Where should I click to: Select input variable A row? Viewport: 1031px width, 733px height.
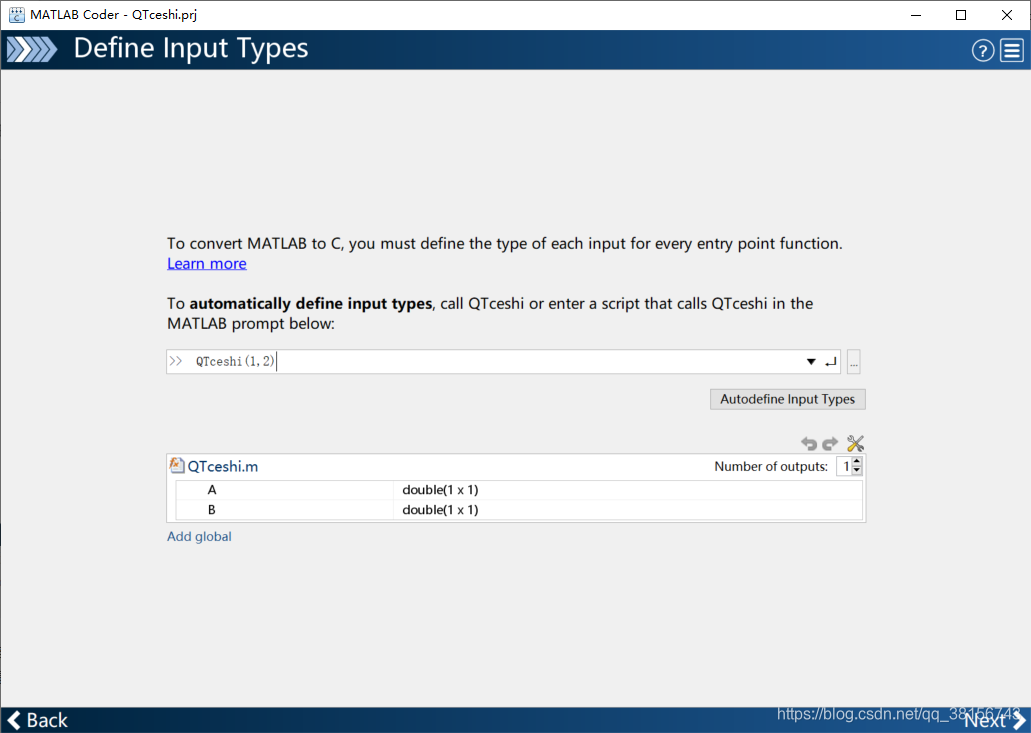pyautogui.click(x=519, y=490)
